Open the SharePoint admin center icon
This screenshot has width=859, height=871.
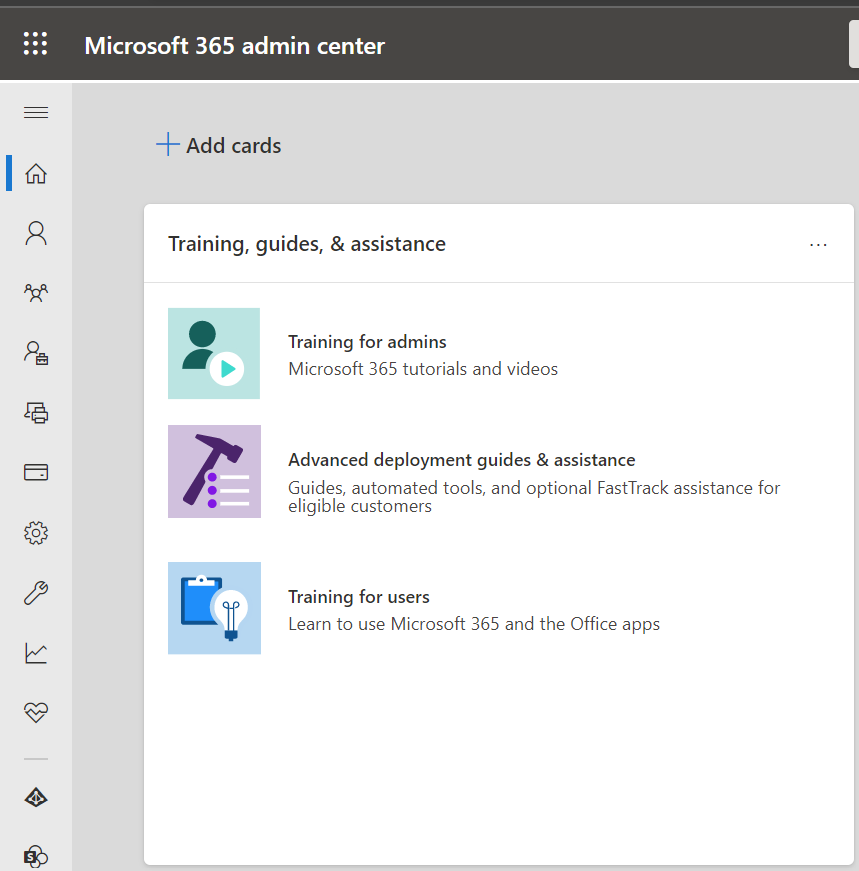coord(35,856)
